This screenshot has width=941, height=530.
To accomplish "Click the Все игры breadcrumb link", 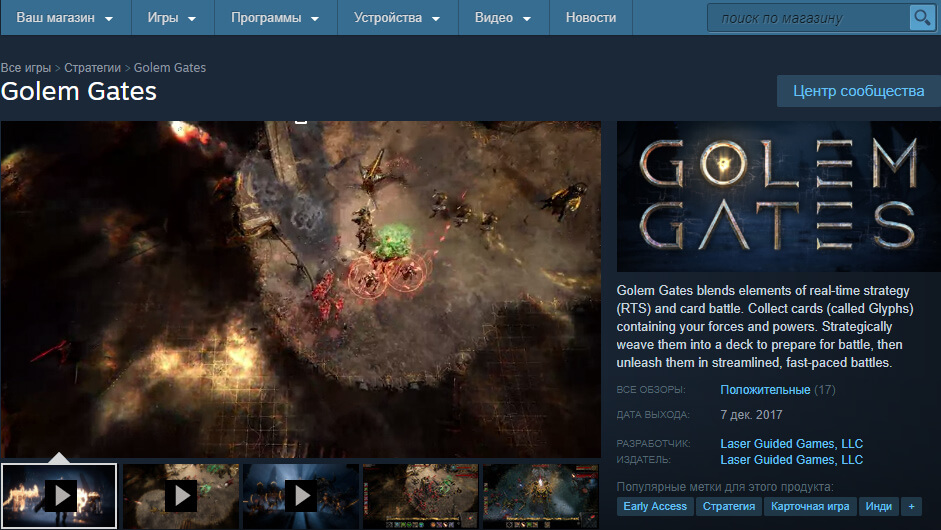I will click(26, 68).
